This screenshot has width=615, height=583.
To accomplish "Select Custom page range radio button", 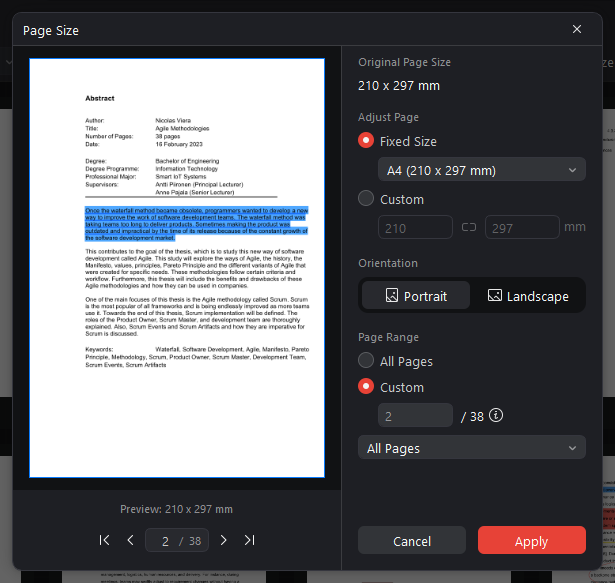I will [x=366, y=387].
